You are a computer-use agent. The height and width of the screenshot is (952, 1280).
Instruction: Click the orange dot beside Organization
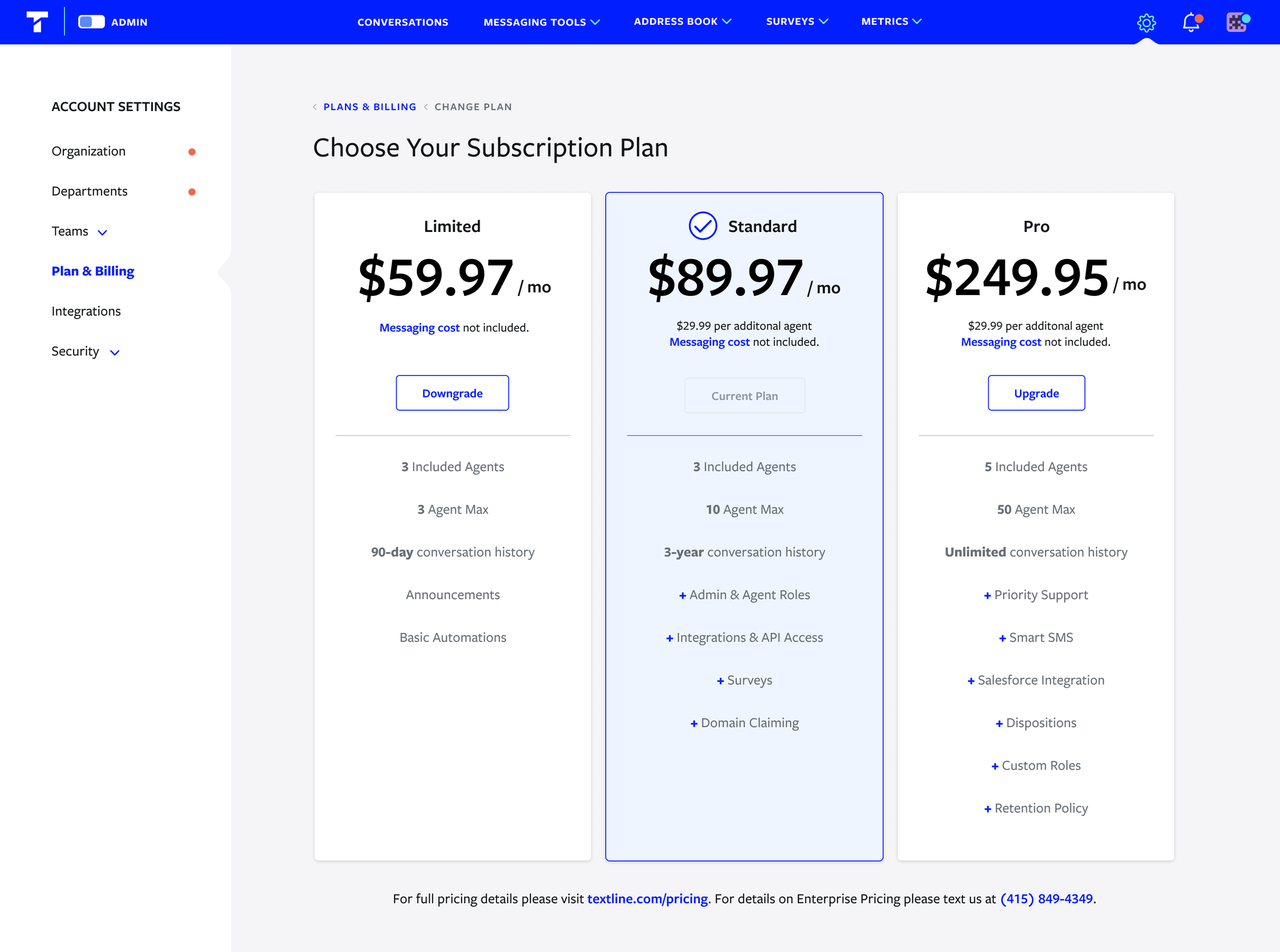pos(192,152)
